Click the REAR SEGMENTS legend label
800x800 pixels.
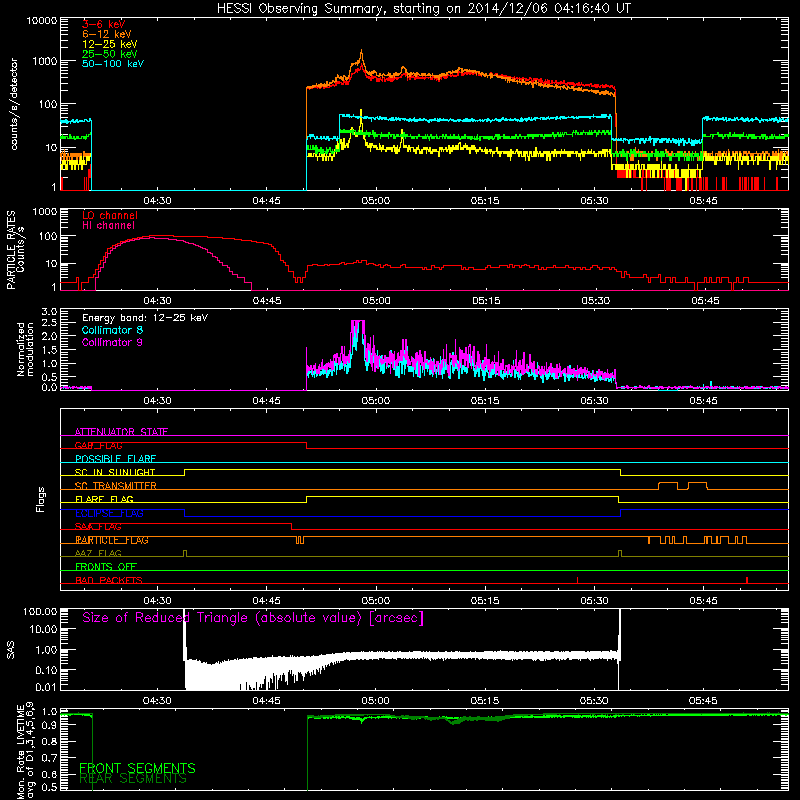pyautogui.click(x=133, y=779)
